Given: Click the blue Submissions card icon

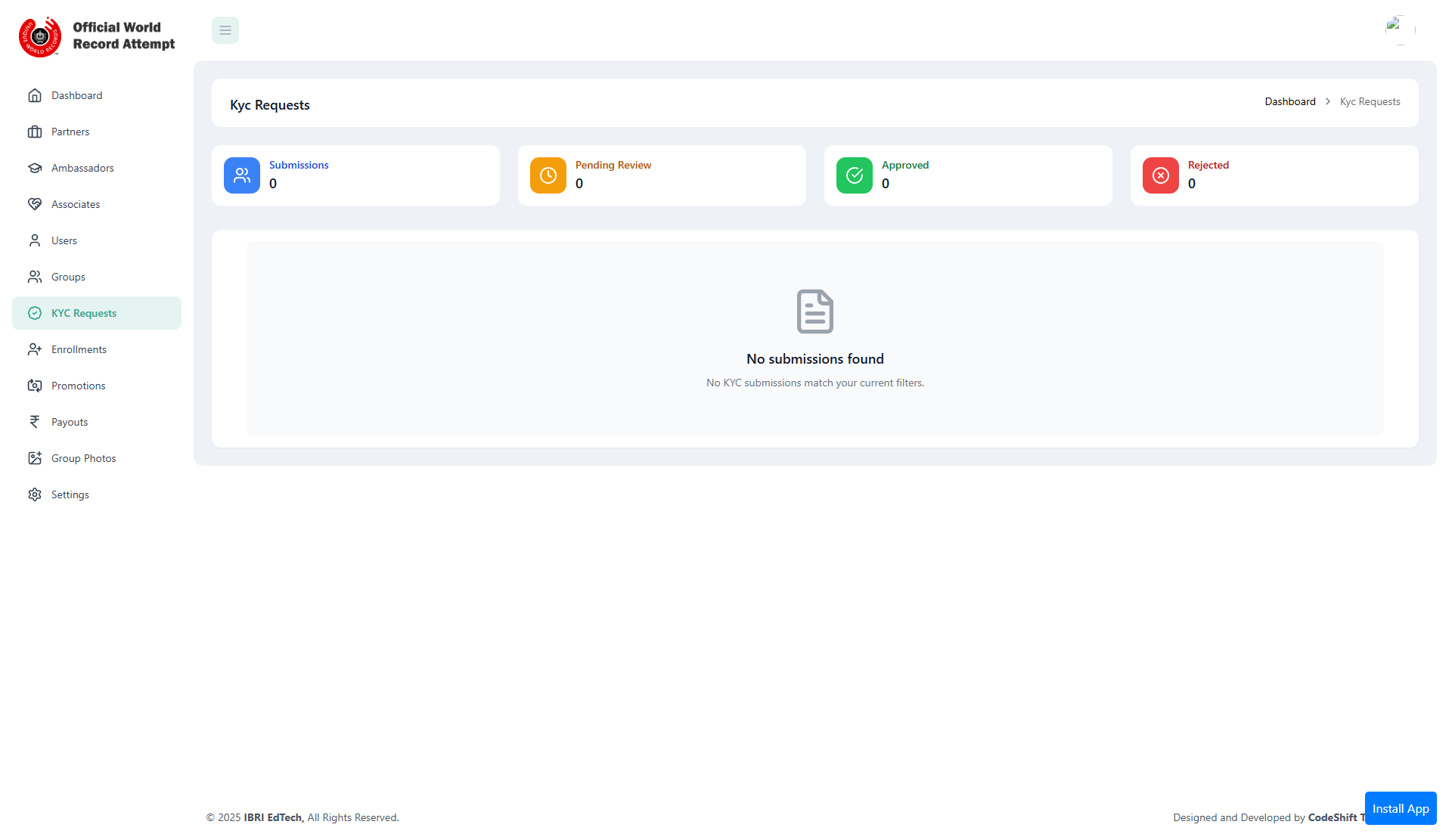Looking at the screenshot, I should [242, 175].
